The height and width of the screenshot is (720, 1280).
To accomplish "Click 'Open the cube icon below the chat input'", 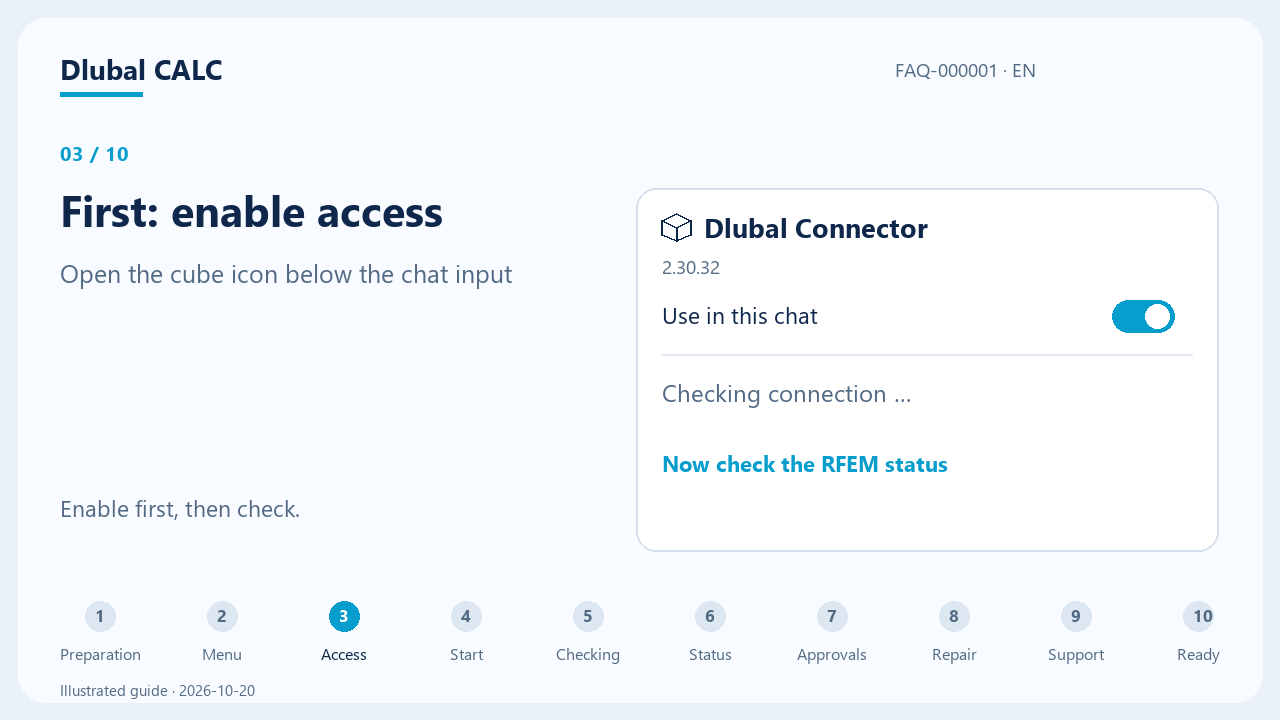I will point(286,275).
